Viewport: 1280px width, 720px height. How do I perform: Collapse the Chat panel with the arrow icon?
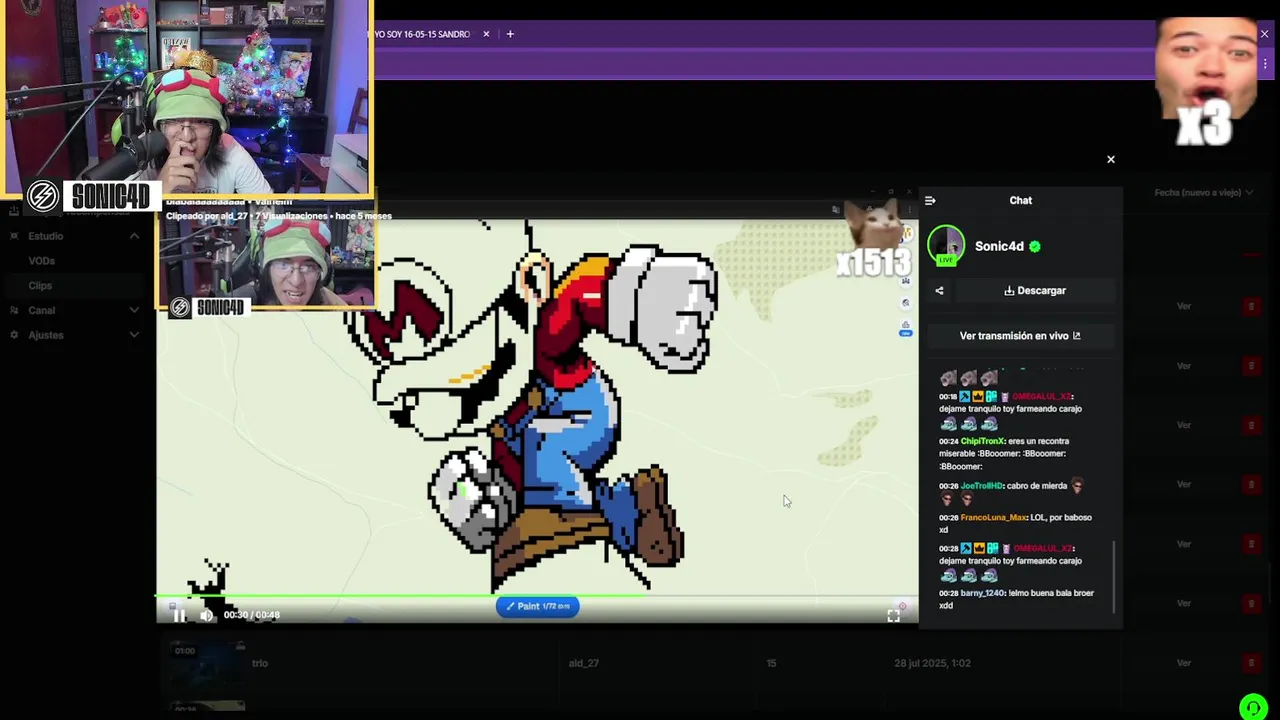930,200
